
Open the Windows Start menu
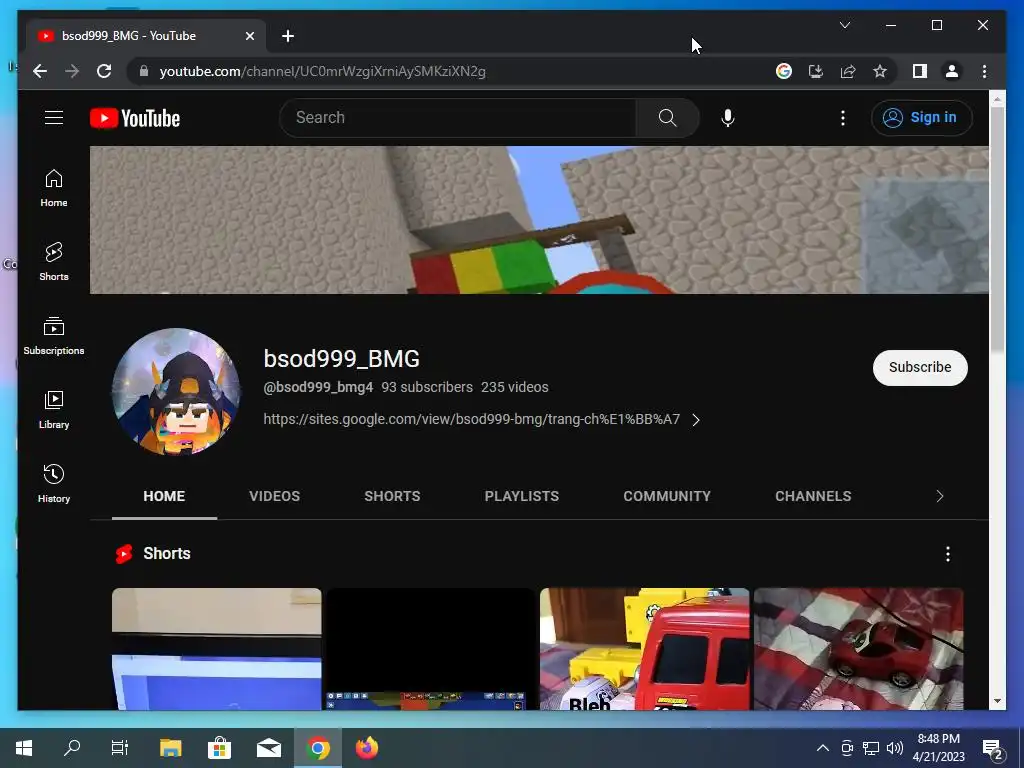pos(24,748)
